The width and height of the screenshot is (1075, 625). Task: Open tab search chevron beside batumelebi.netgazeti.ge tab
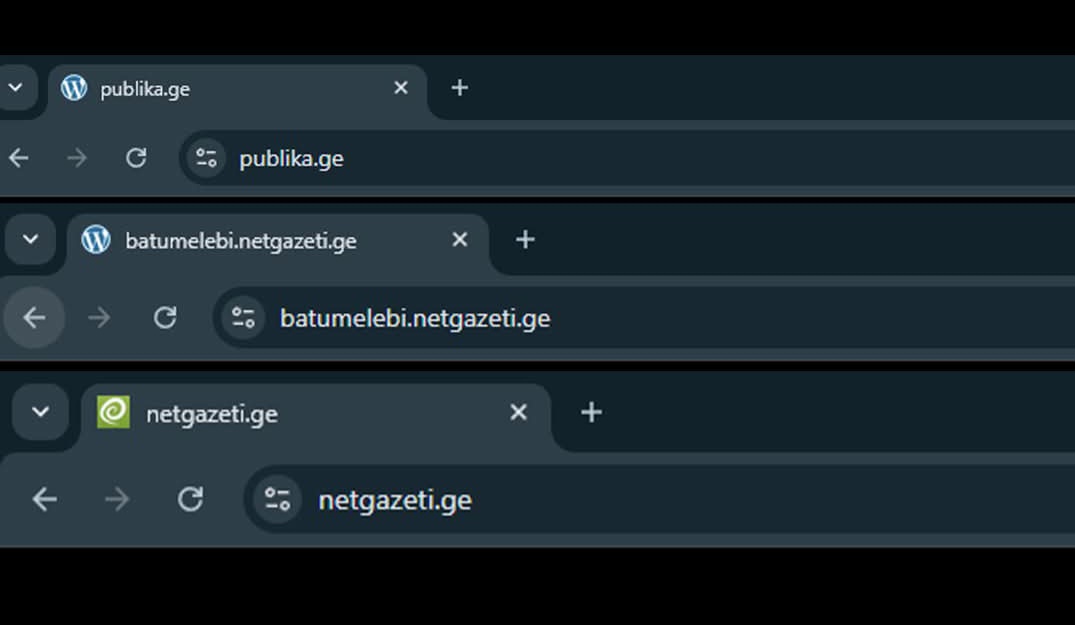coord(30,240)
